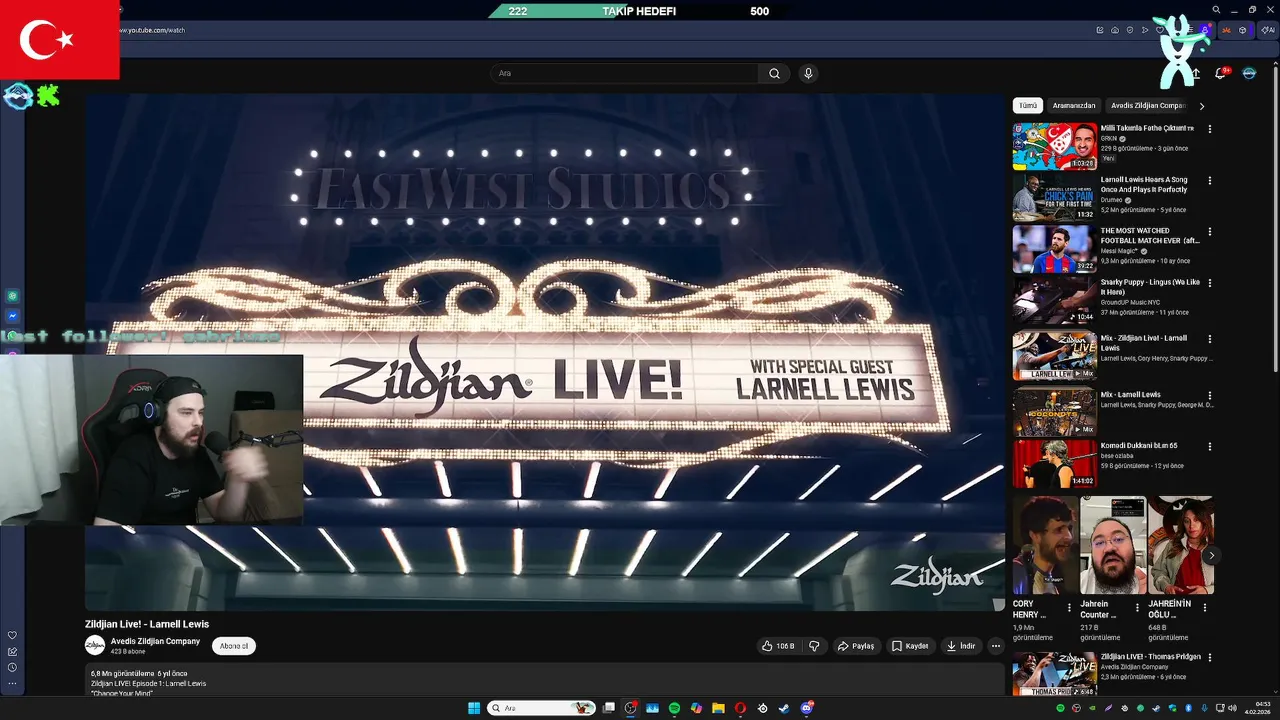Show next shorts with carousel arrow
This screenshot has width=1280, height=720.
tap(1211, 555)
